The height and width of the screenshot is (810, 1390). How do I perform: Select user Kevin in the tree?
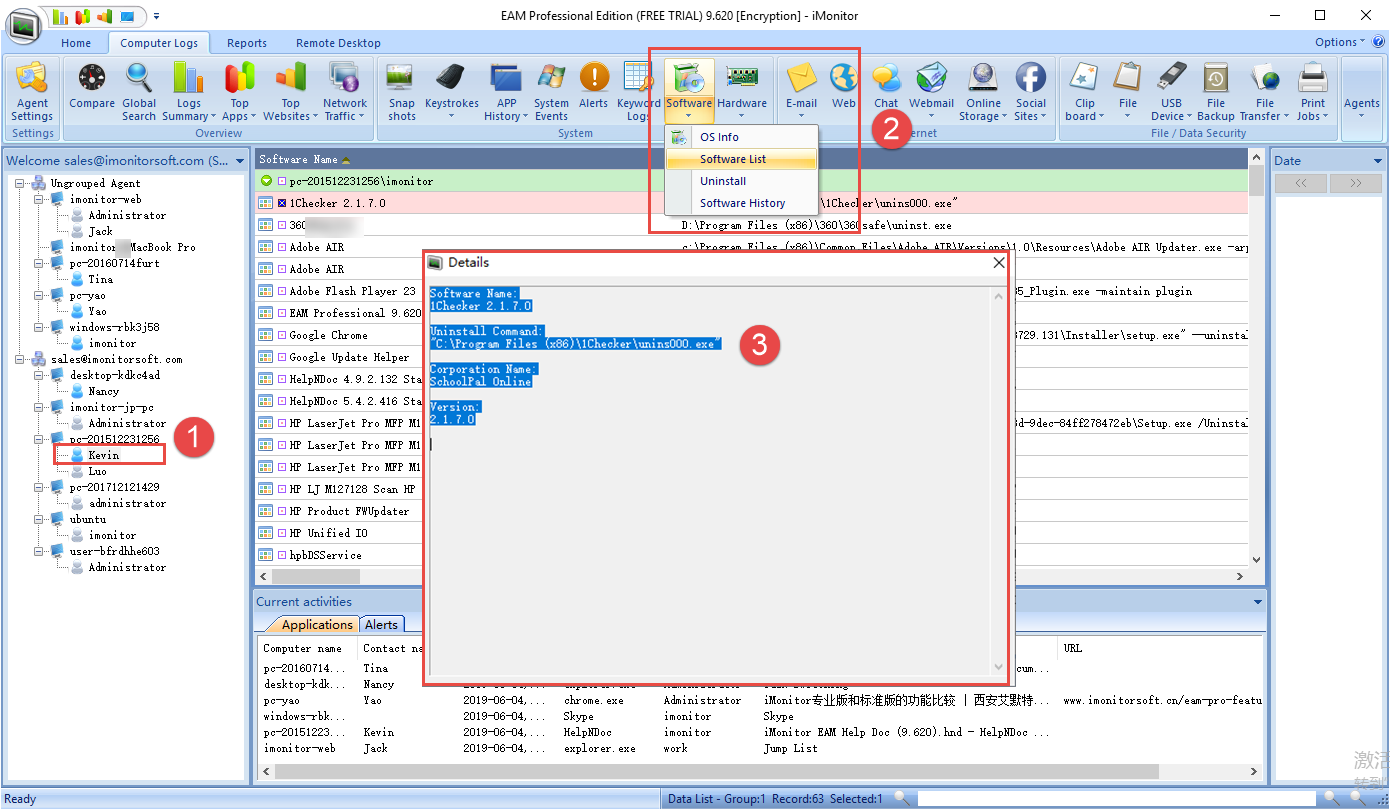103,455
